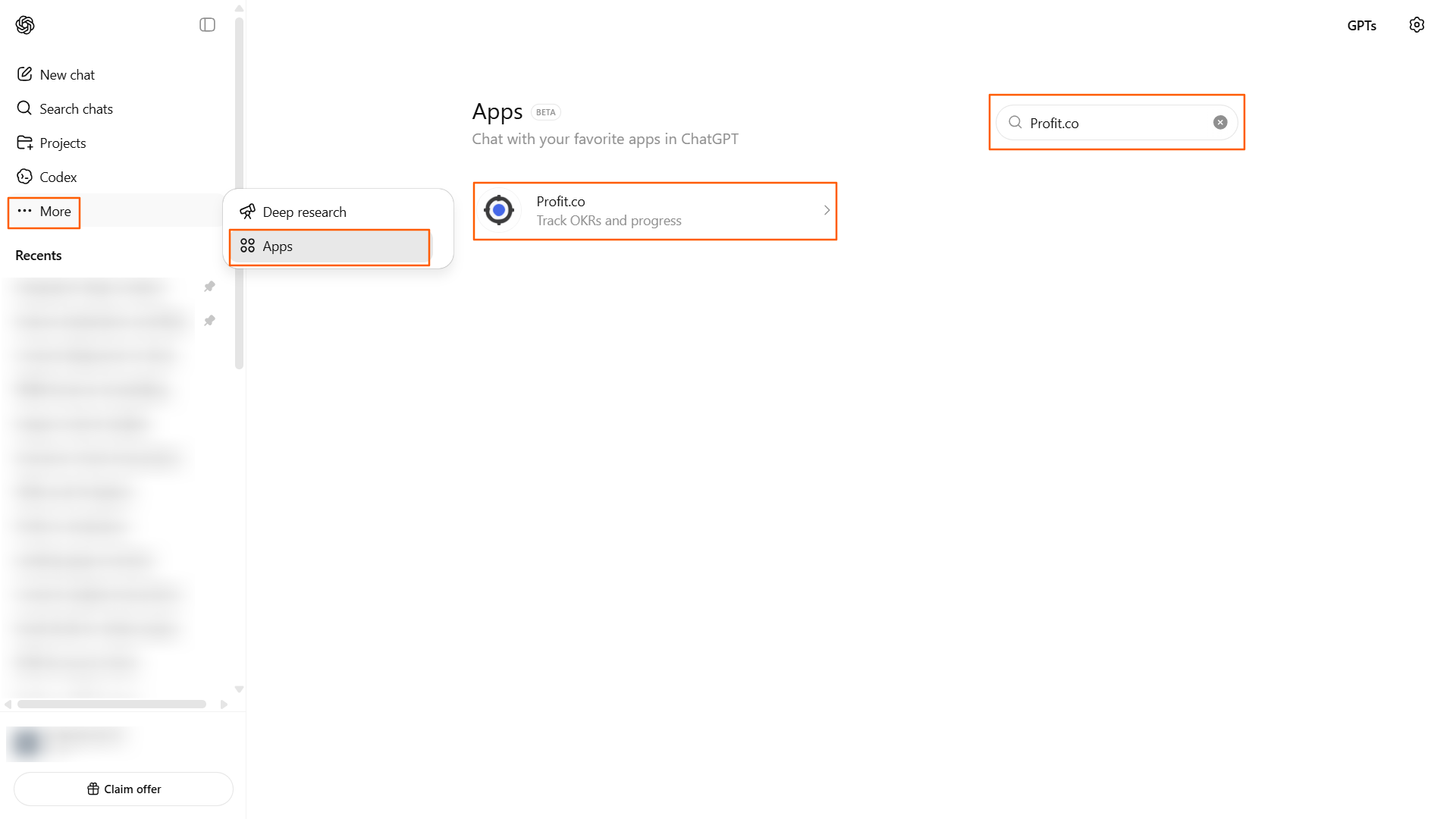Start a New chat
The width and height of the screenshot is (1456, 819).
[x=67, y=74]
